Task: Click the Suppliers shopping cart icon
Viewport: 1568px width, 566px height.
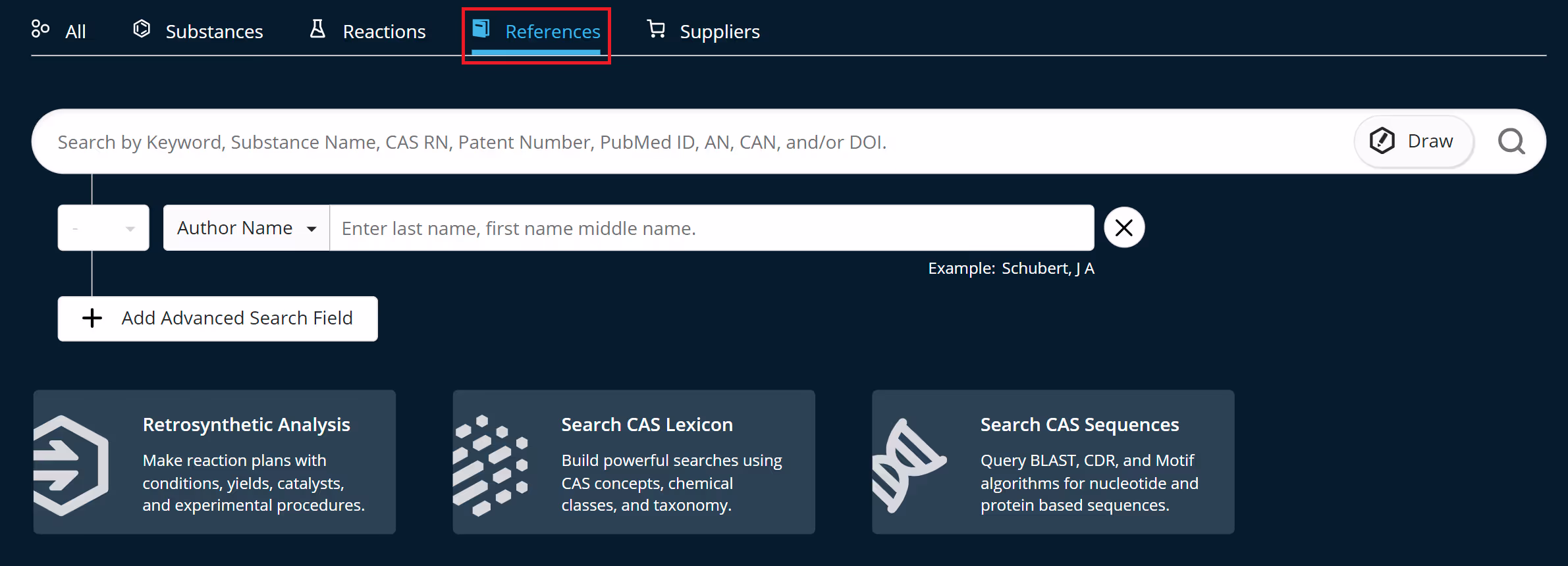Action: pos(656,29)
